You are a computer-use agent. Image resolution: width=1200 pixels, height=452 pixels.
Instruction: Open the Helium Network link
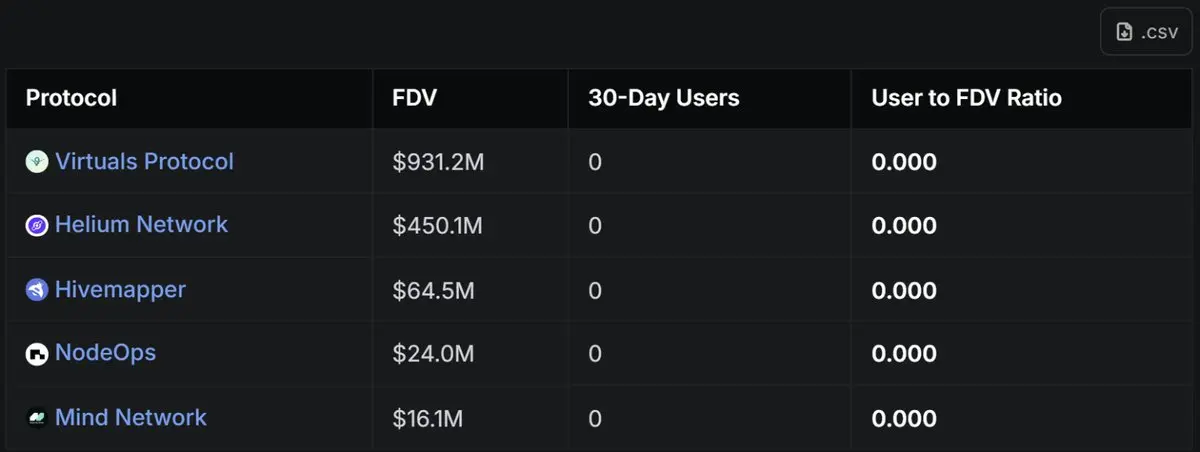[141, 225]
